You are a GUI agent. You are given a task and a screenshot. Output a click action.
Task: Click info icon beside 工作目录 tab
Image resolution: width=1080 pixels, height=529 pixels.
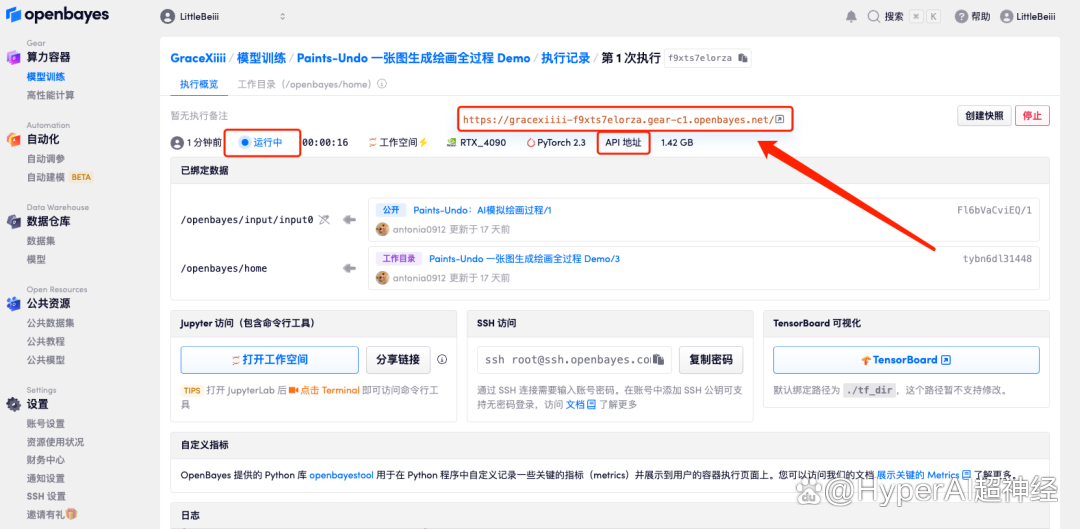coord(382,84)
